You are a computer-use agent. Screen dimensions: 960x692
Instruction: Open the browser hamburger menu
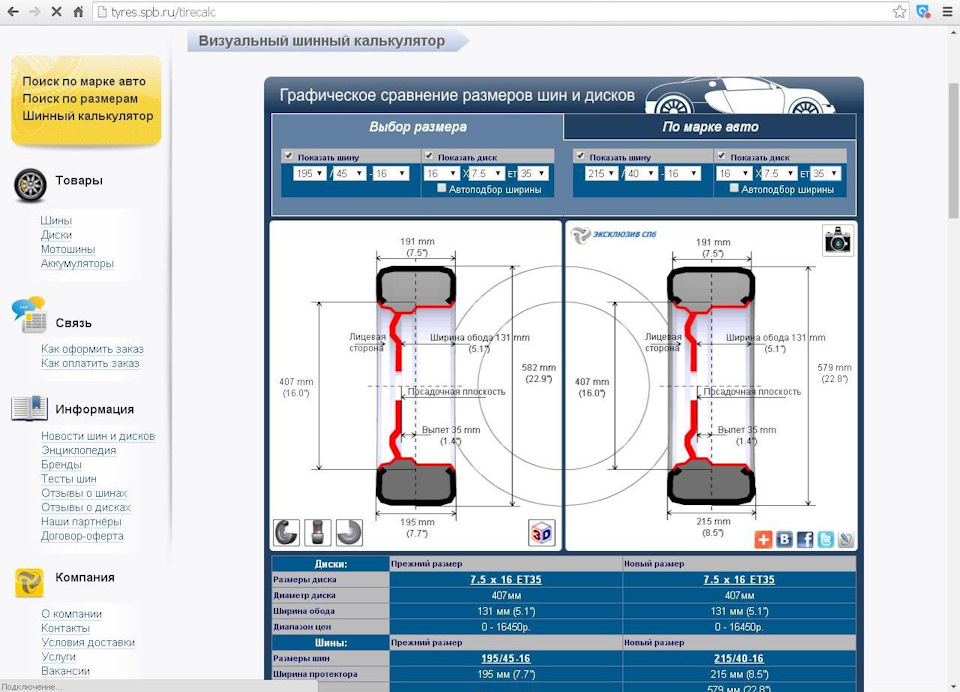pyautogui.click(x=947, y=12)
